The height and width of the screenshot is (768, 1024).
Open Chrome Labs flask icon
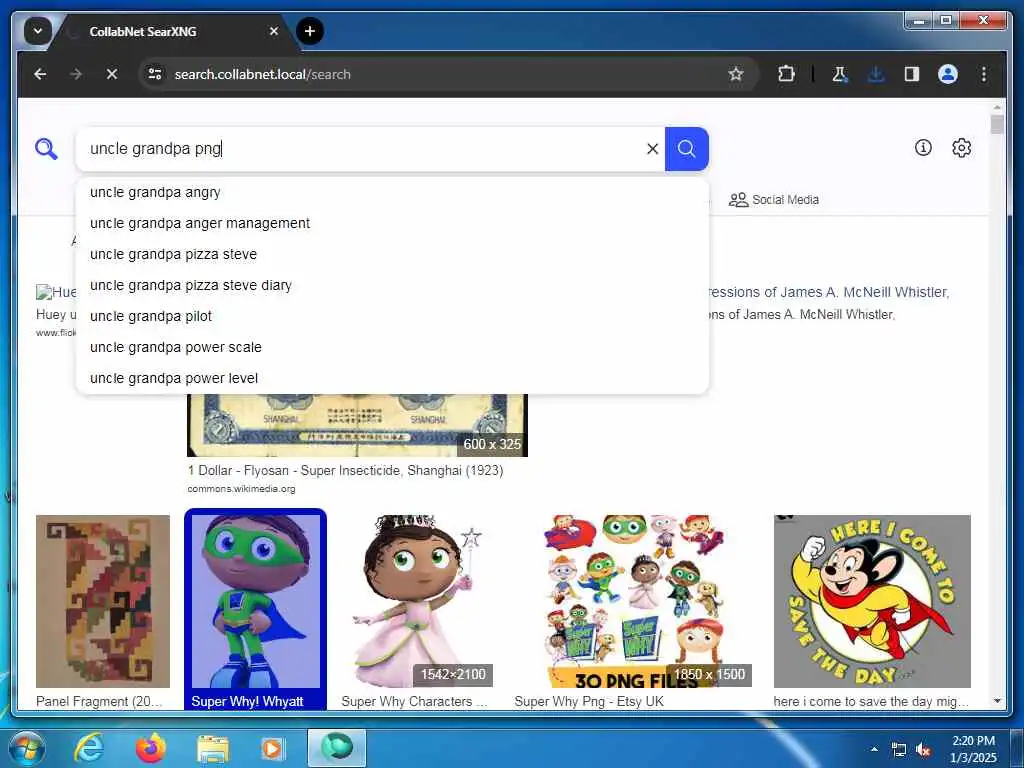click(840, 74)
